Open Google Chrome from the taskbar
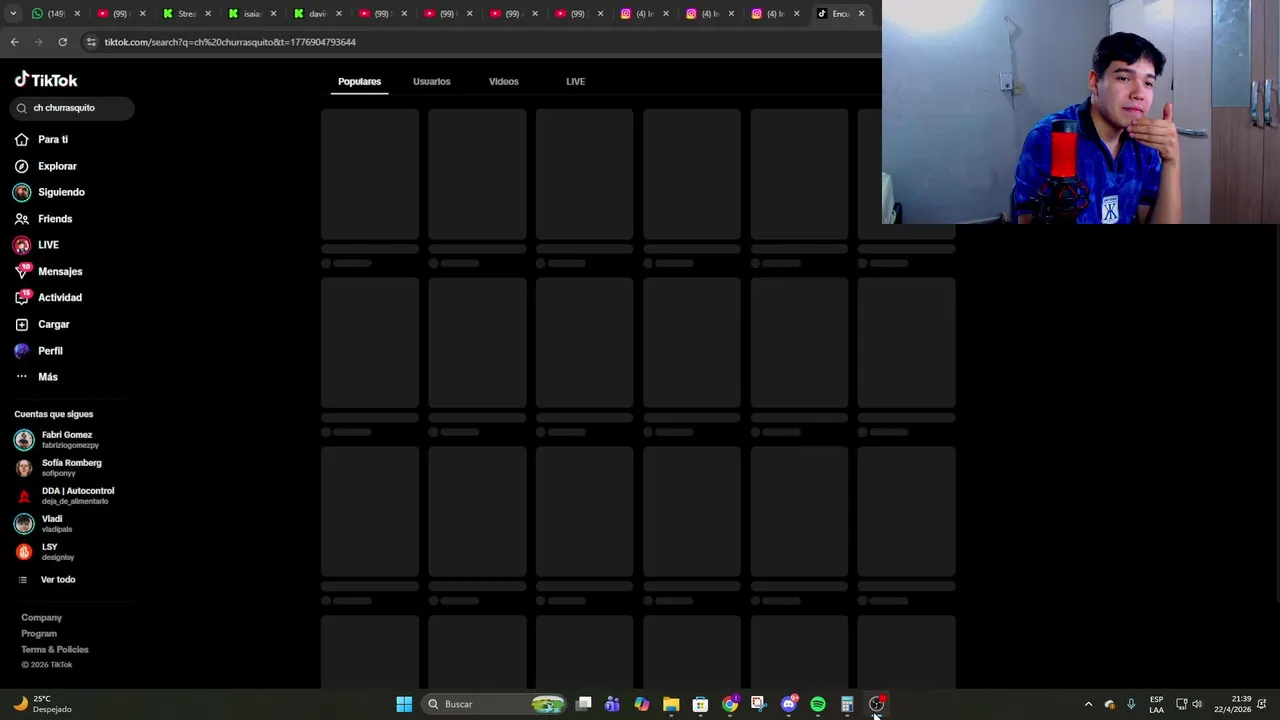Viewport: 1280px width, 720px height. coord(730,704)
